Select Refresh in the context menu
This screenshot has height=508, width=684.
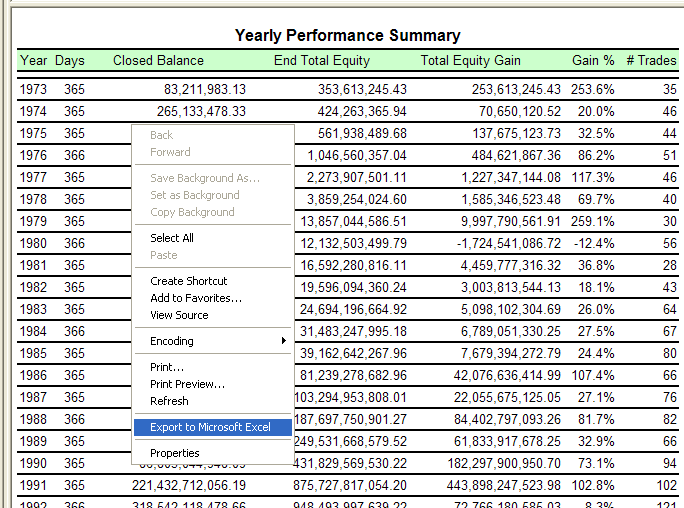coord(169,401)
